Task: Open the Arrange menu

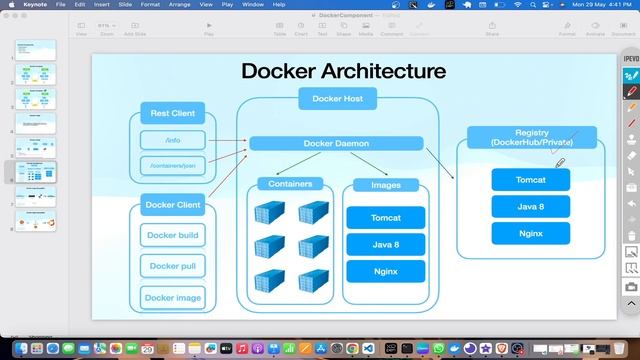Action: click(x=179, y=4)
